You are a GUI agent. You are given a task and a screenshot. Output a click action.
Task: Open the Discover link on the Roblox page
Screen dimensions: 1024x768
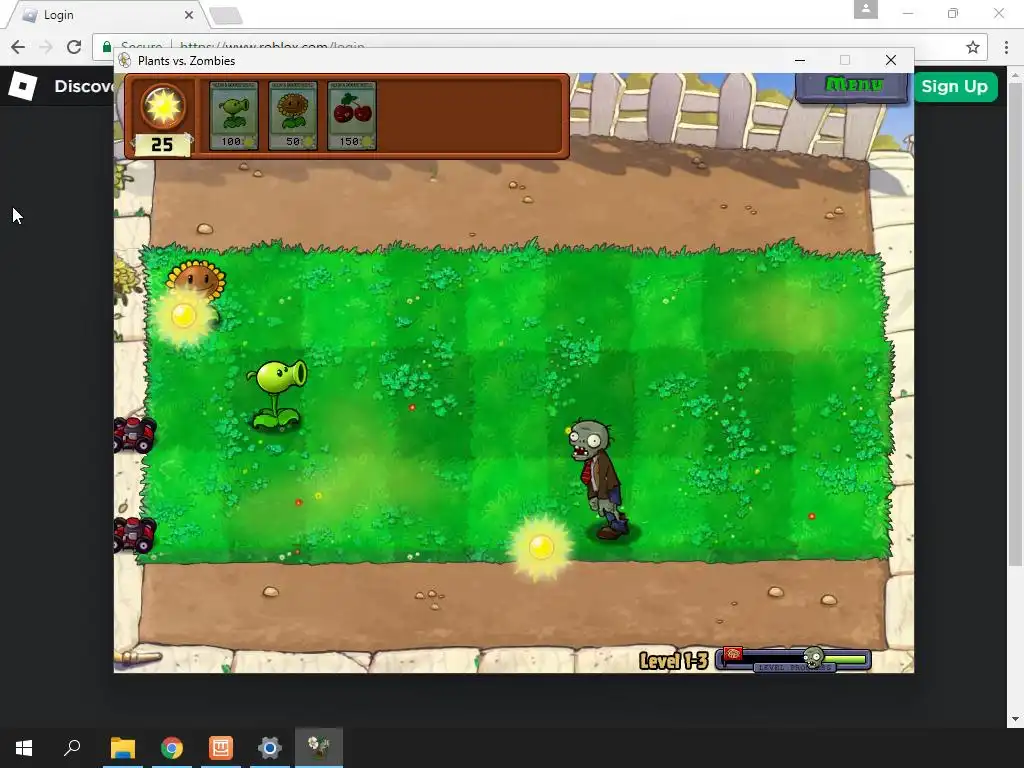tap(85, 86)
